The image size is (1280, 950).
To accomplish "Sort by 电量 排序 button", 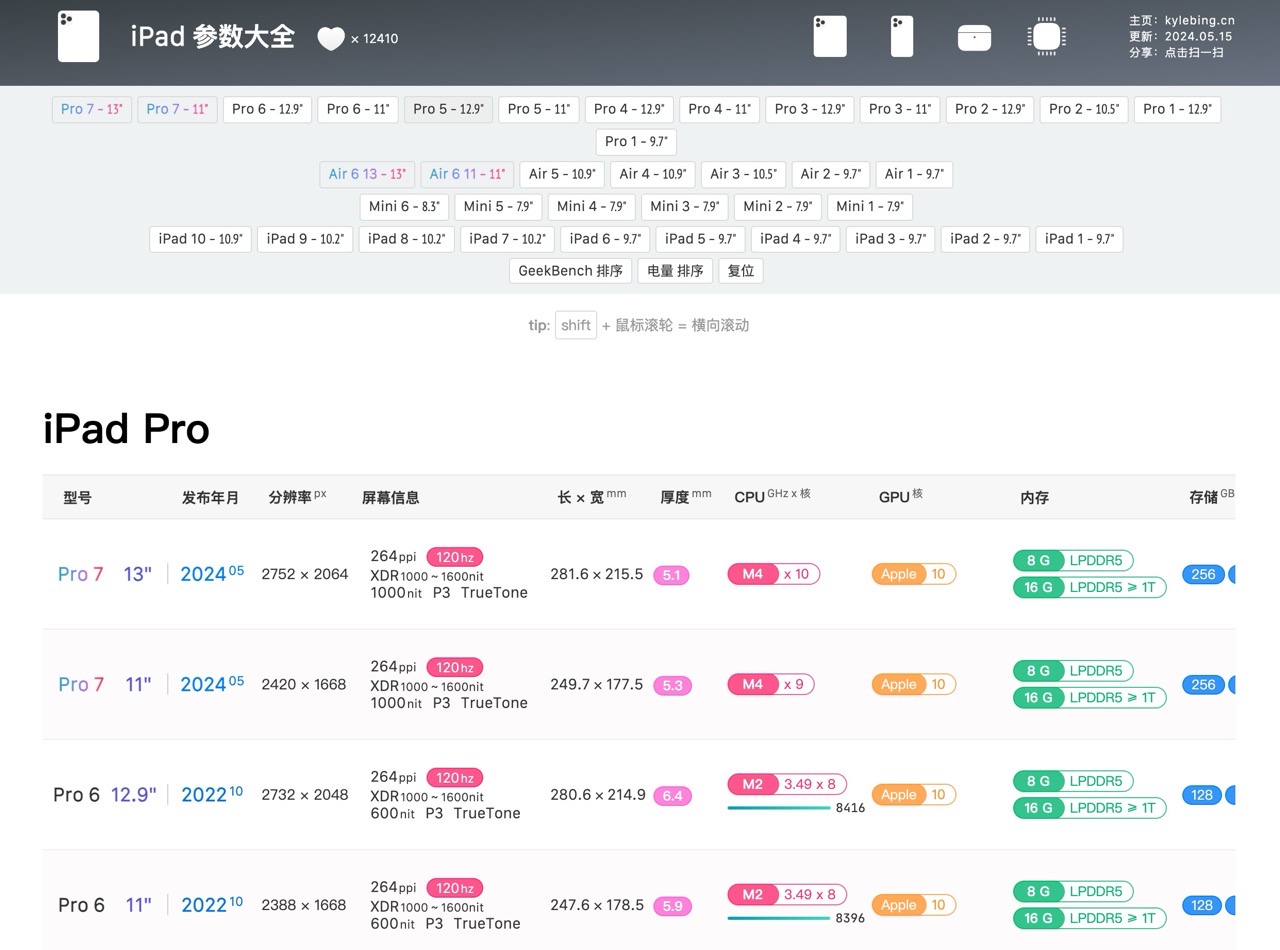I will (x=675, y=271).
